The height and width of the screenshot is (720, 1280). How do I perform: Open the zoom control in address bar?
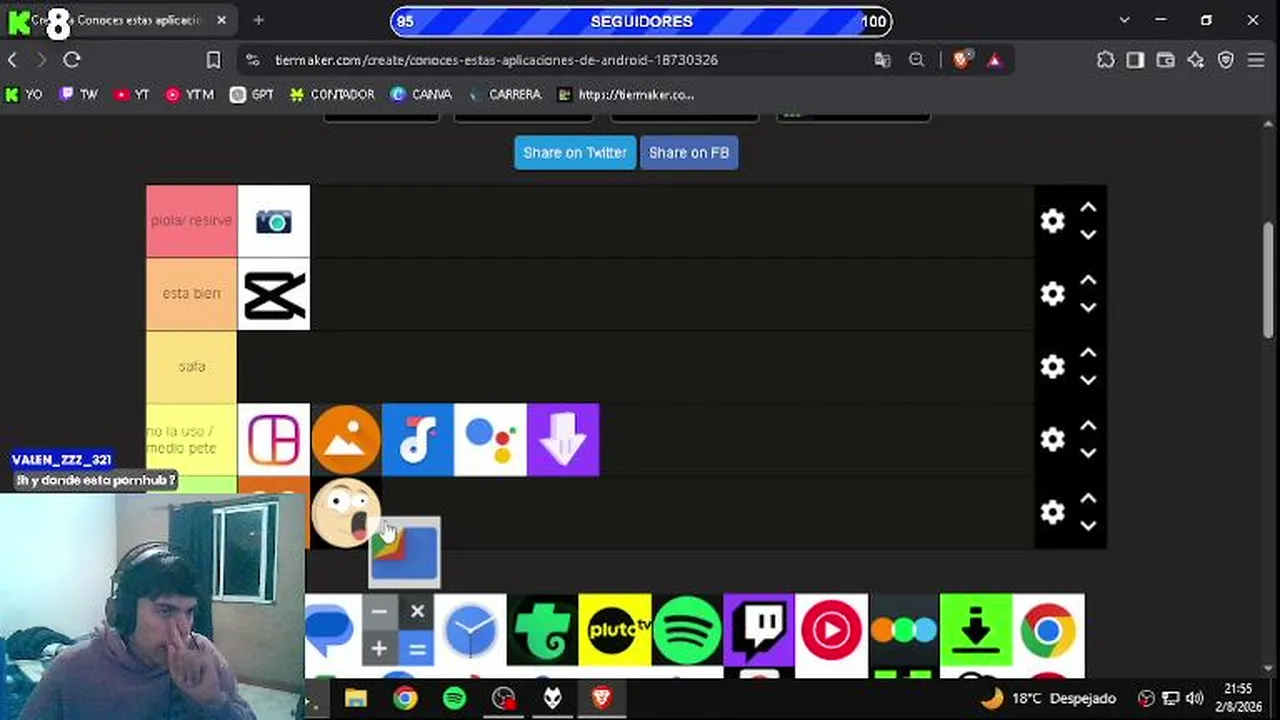click(916, 60)
